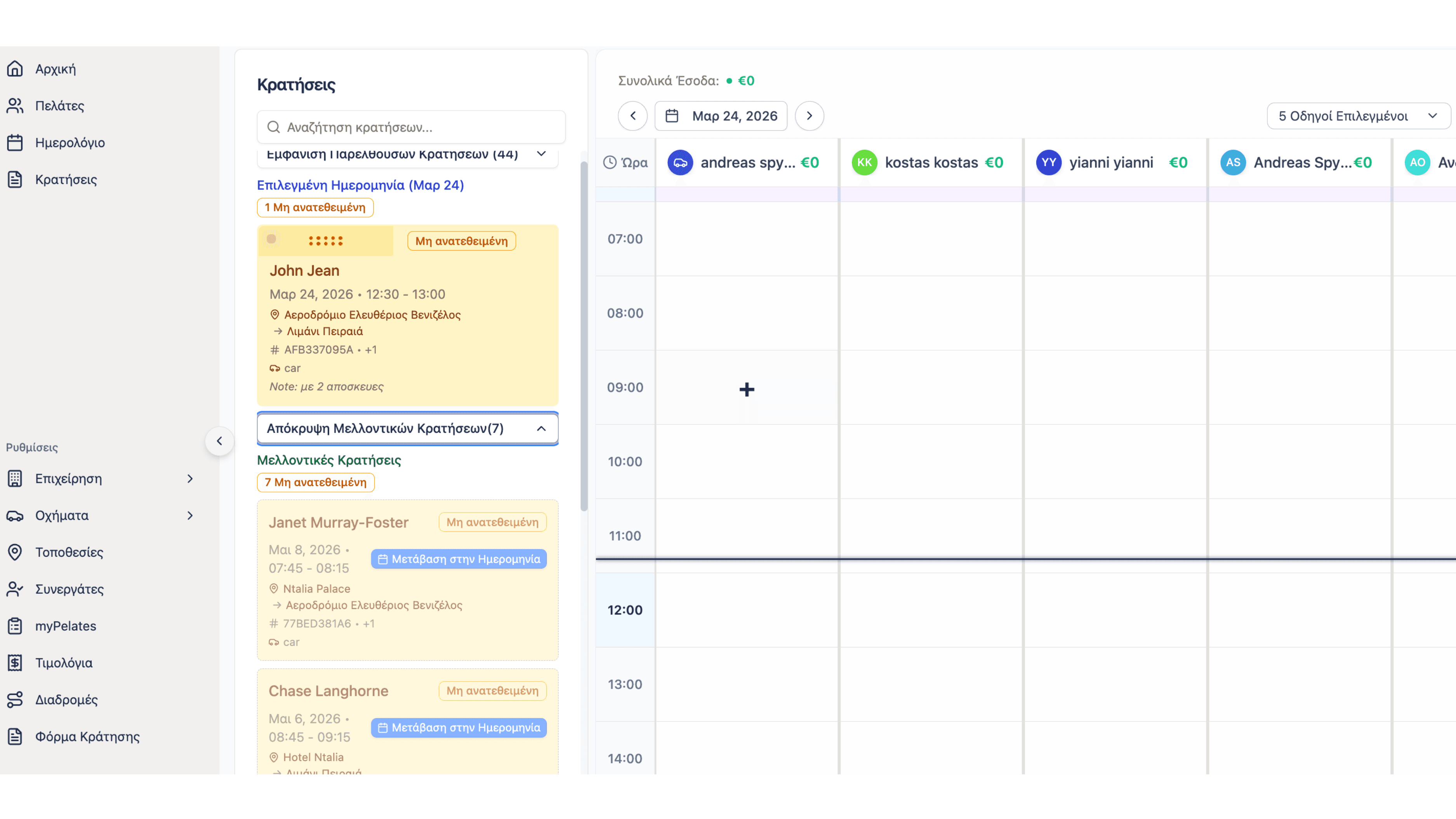Collapse Απόκρυψη Μελλοντικών Κρατήσεων(7)
Viewport: 1456px width, 819px height.
pos(408,428)
